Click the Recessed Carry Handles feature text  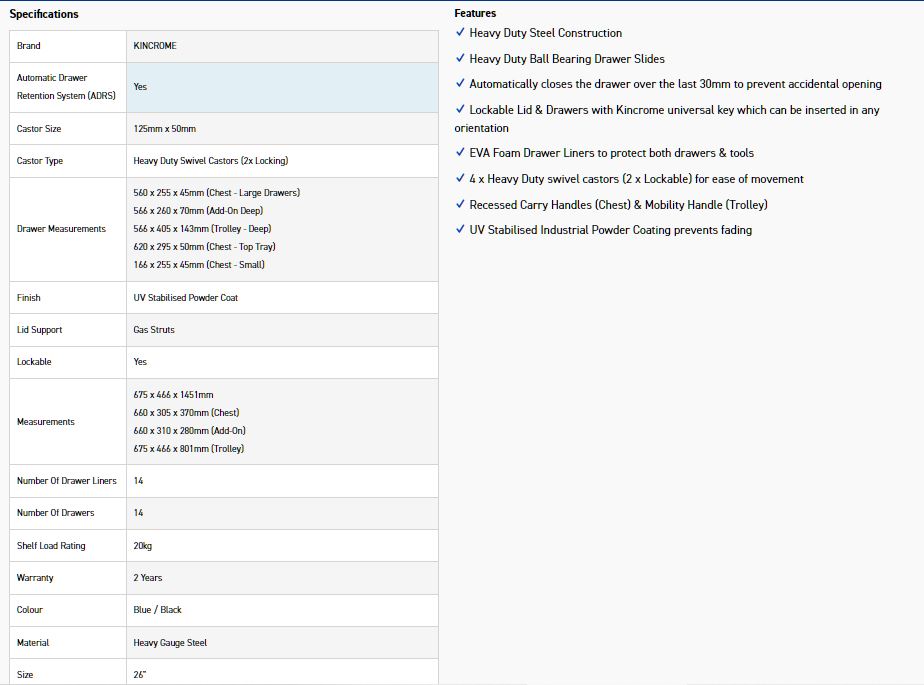618,205
